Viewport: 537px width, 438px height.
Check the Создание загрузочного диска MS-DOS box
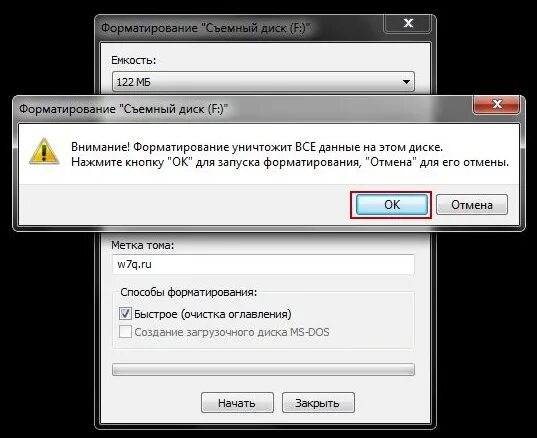(125, 331)
